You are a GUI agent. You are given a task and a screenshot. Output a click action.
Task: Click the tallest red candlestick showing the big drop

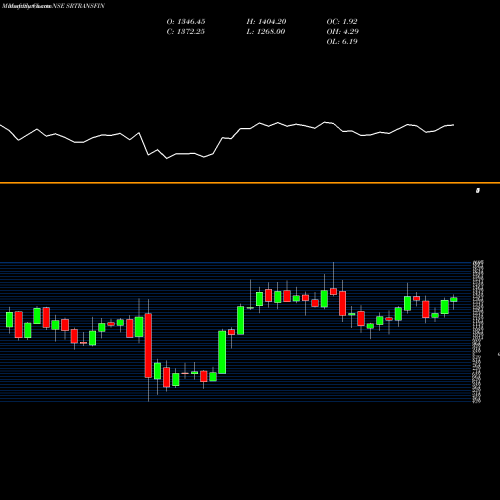148,346
